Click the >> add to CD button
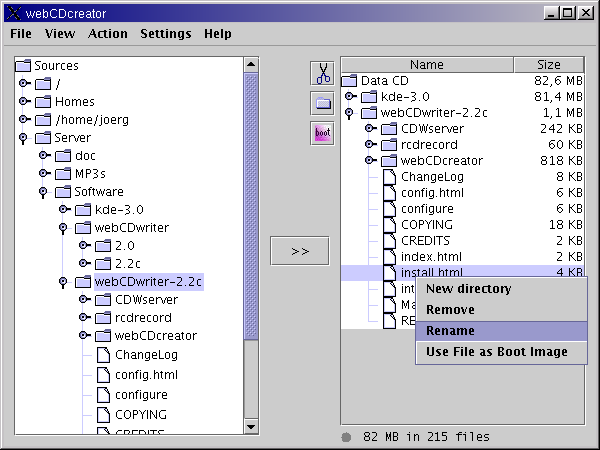The height and width of the screenshot is (450, 600). (x=300, y=251)
